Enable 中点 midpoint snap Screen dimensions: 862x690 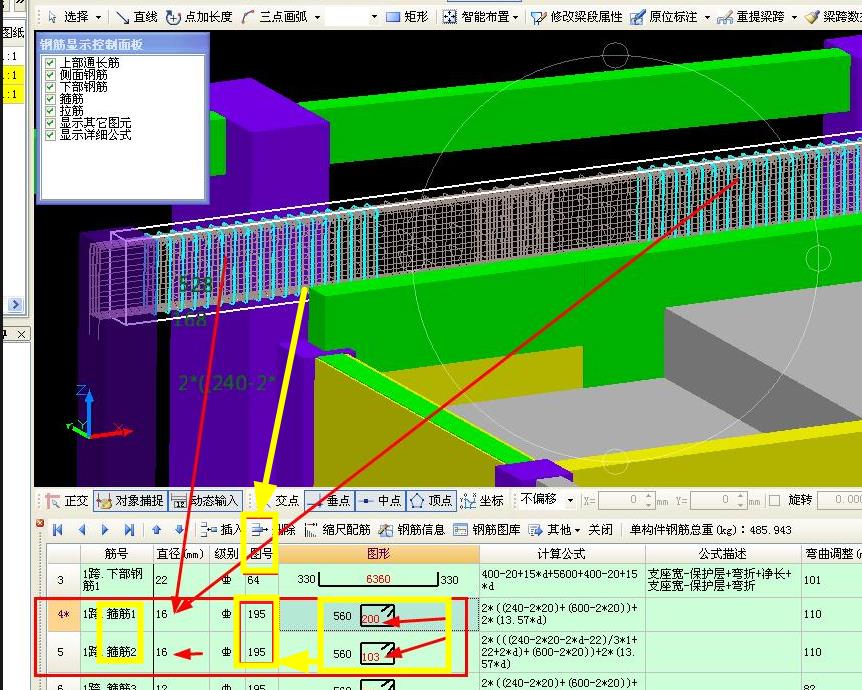380,500
